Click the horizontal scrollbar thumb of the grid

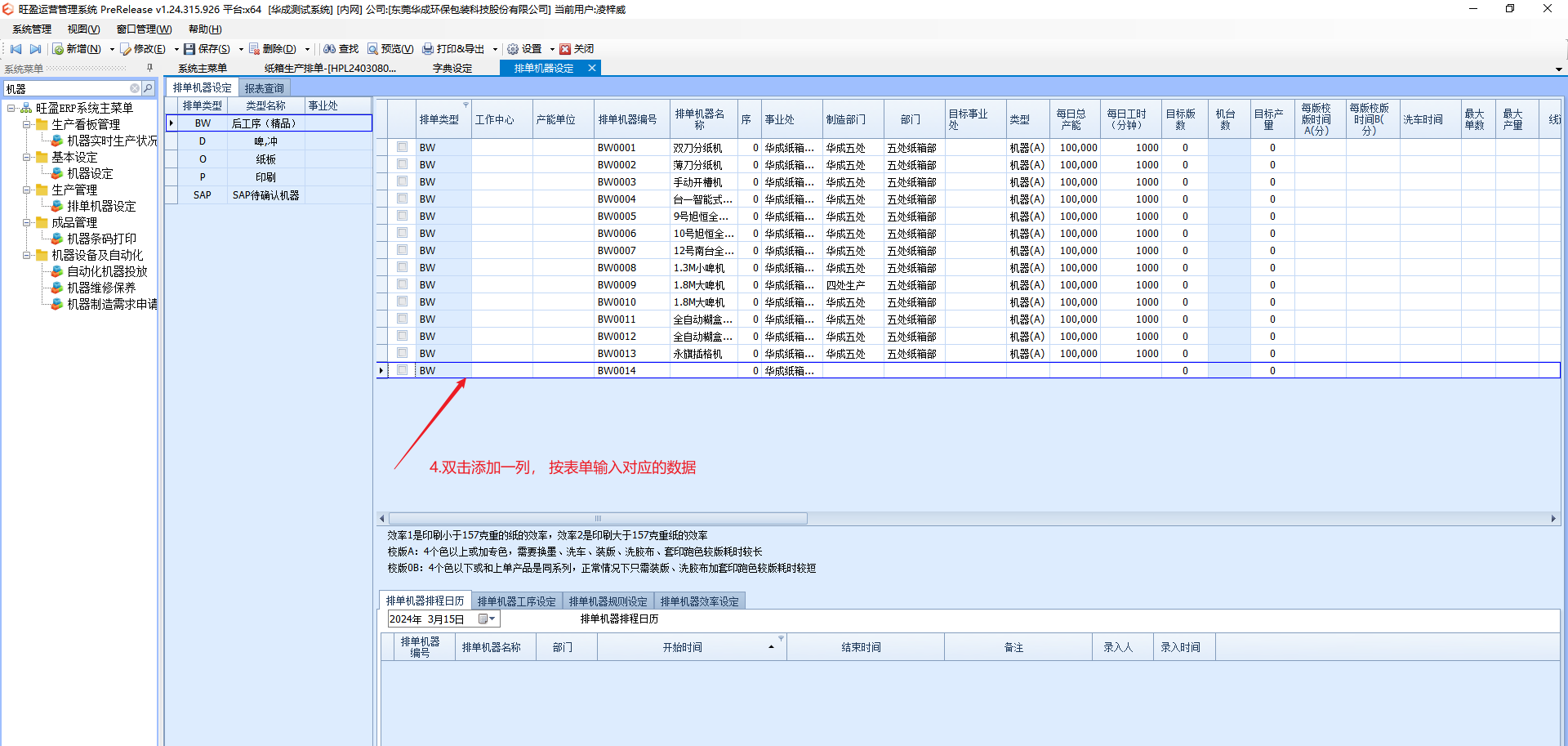(598, 519)
